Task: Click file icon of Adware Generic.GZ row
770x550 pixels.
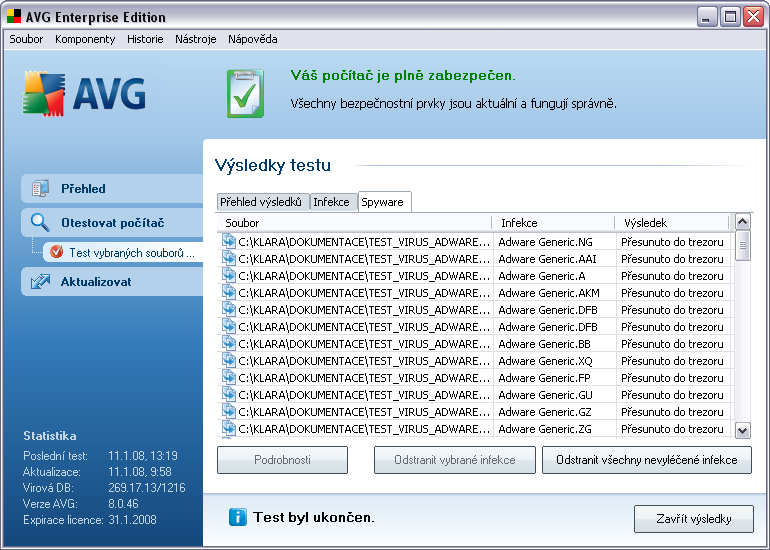Action: [x=229, y=411]
